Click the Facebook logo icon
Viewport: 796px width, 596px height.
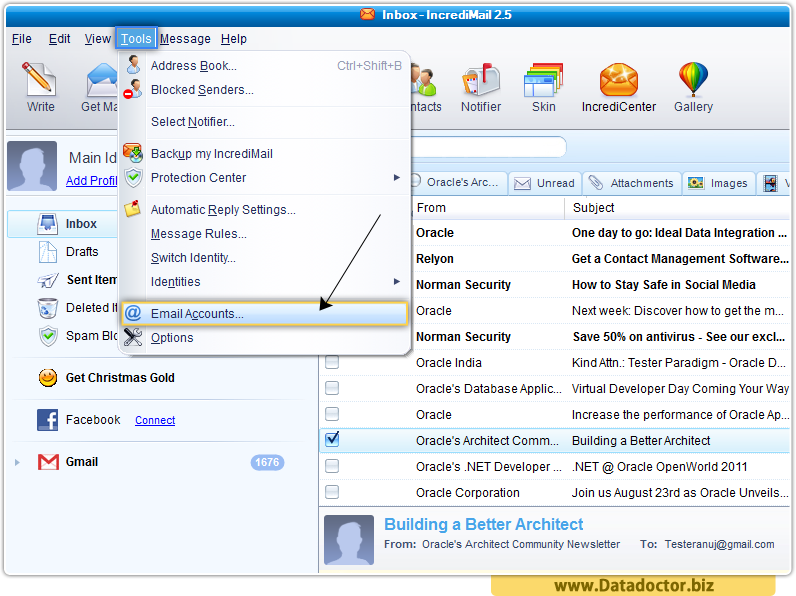pos(47,420)
